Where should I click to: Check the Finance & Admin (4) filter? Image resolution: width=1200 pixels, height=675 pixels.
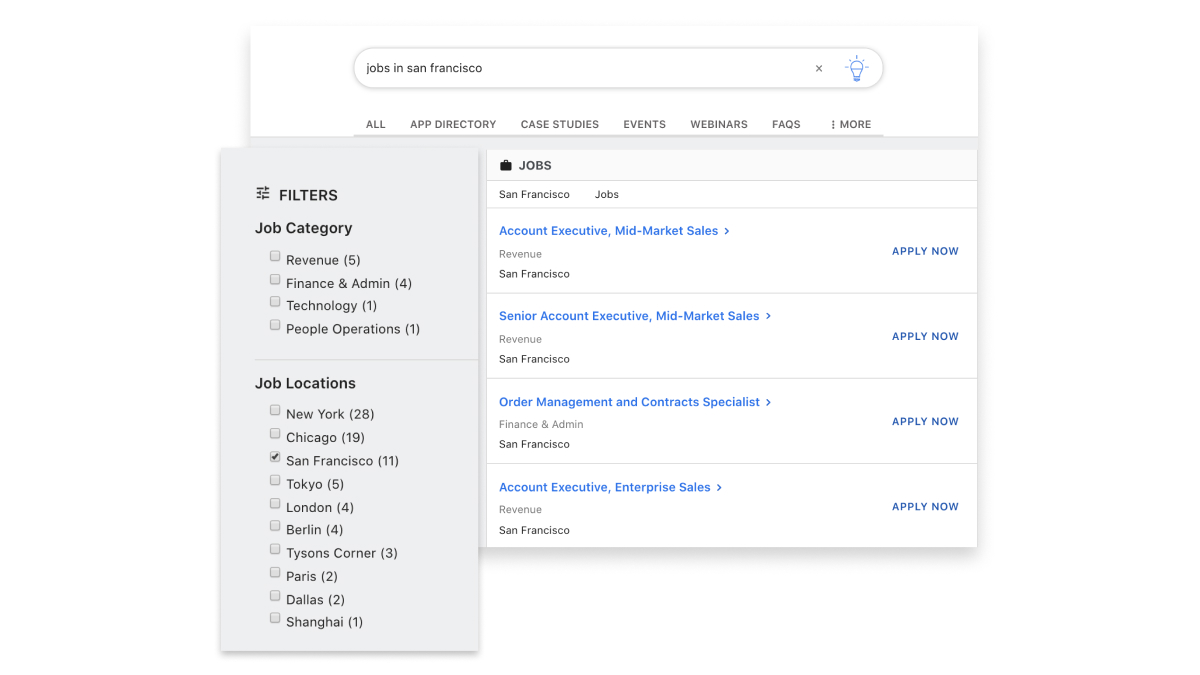[275, 280]
